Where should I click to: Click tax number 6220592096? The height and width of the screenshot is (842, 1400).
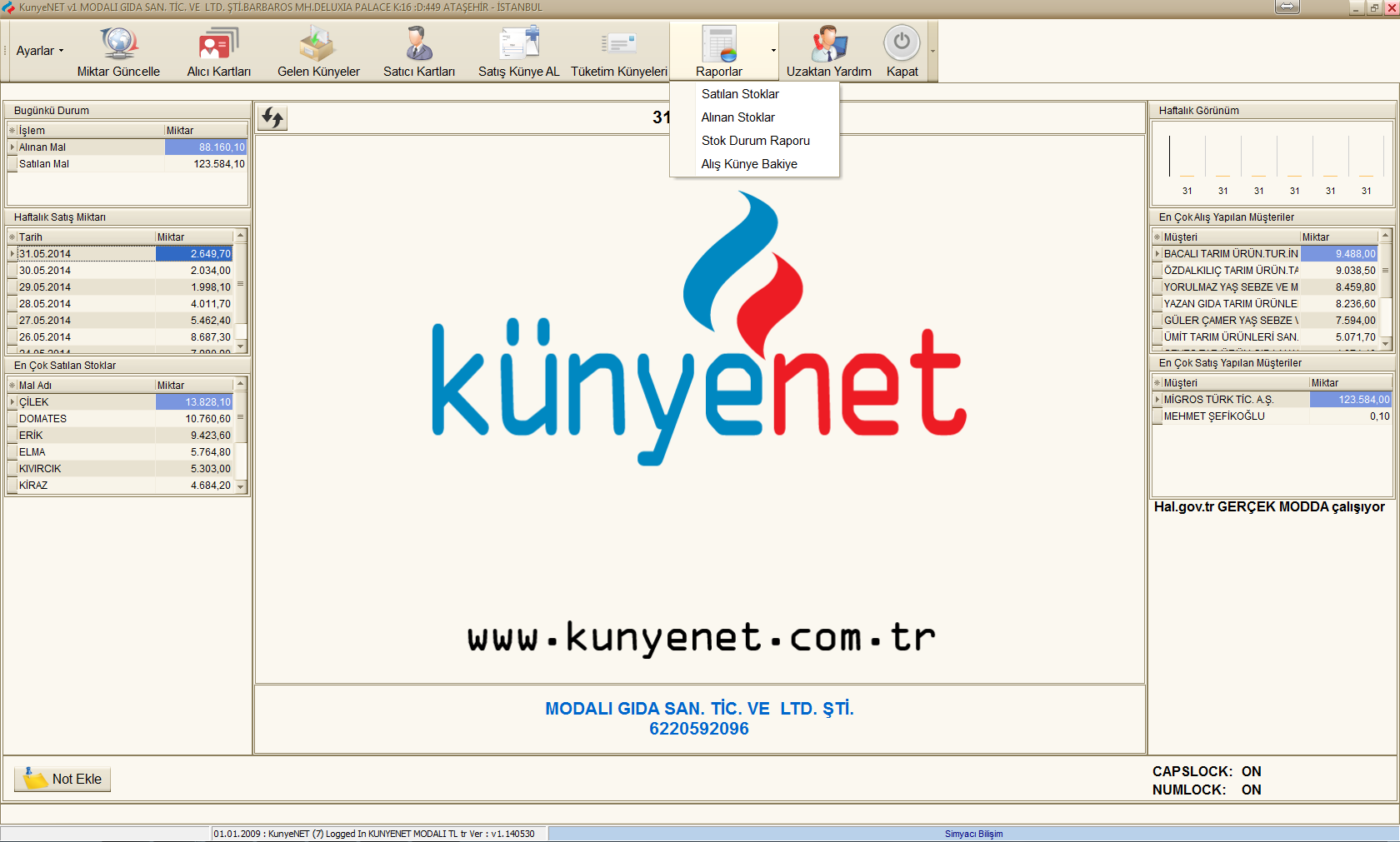pyautogui.click(x=699, y=729)
